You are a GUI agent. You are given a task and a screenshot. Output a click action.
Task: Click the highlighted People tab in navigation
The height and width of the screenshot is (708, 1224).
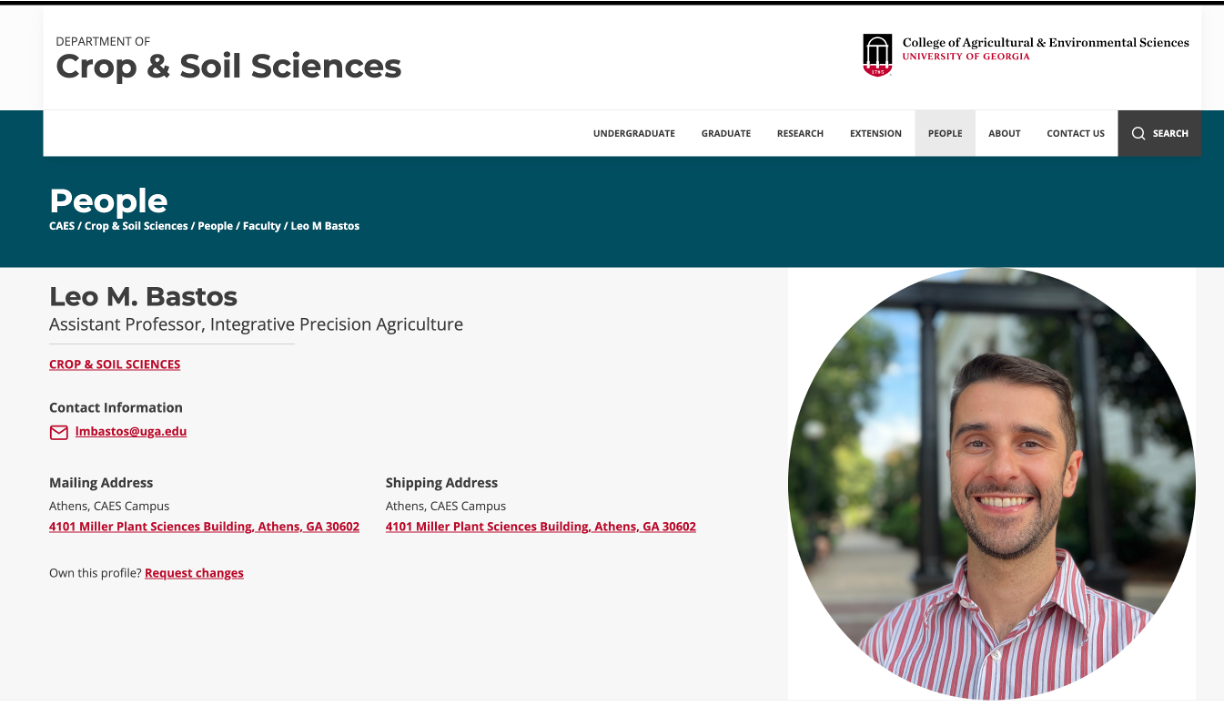click(x=945, y=133)
